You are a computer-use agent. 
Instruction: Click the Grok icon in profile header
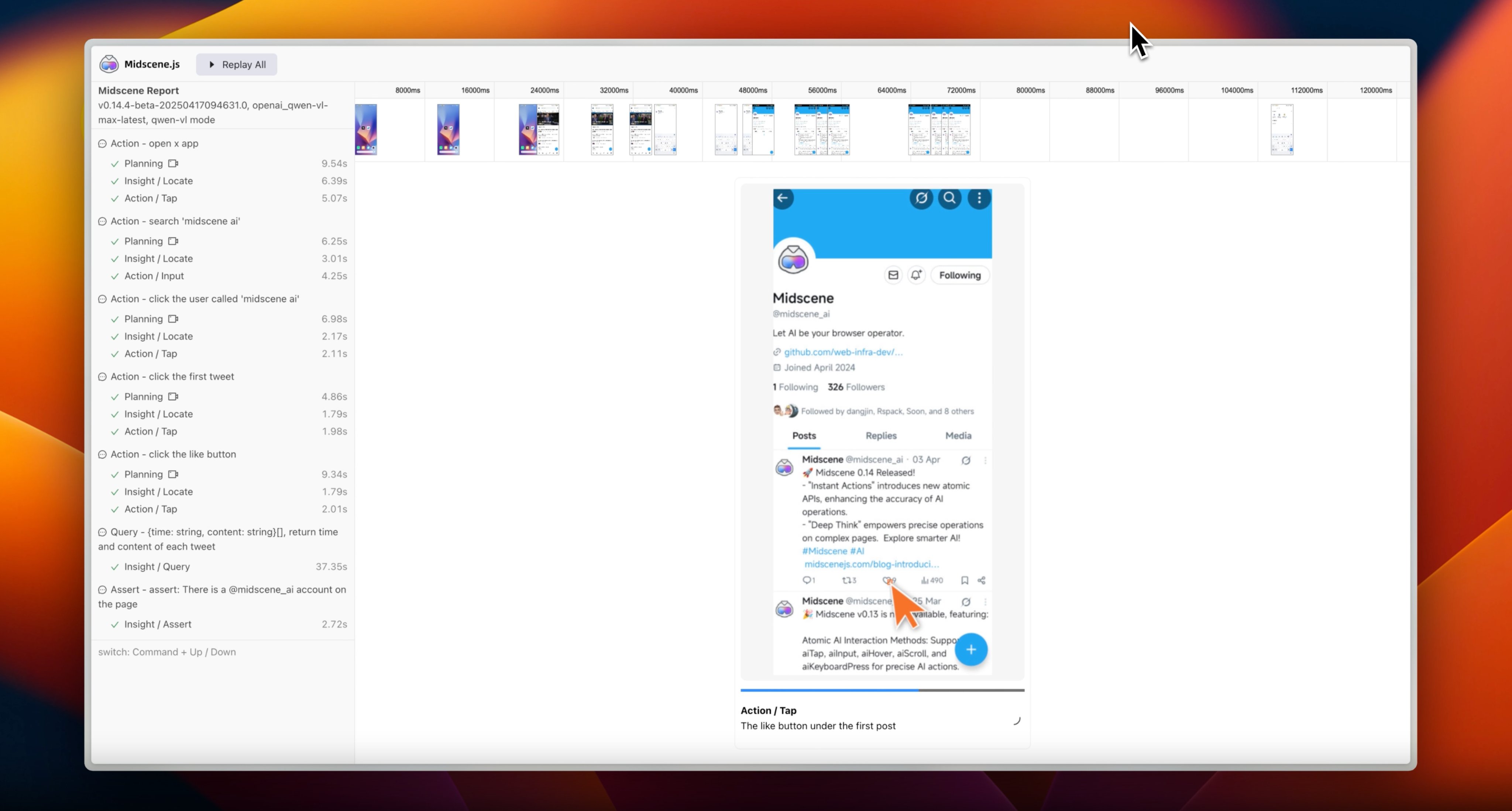[x=921, y=198]
